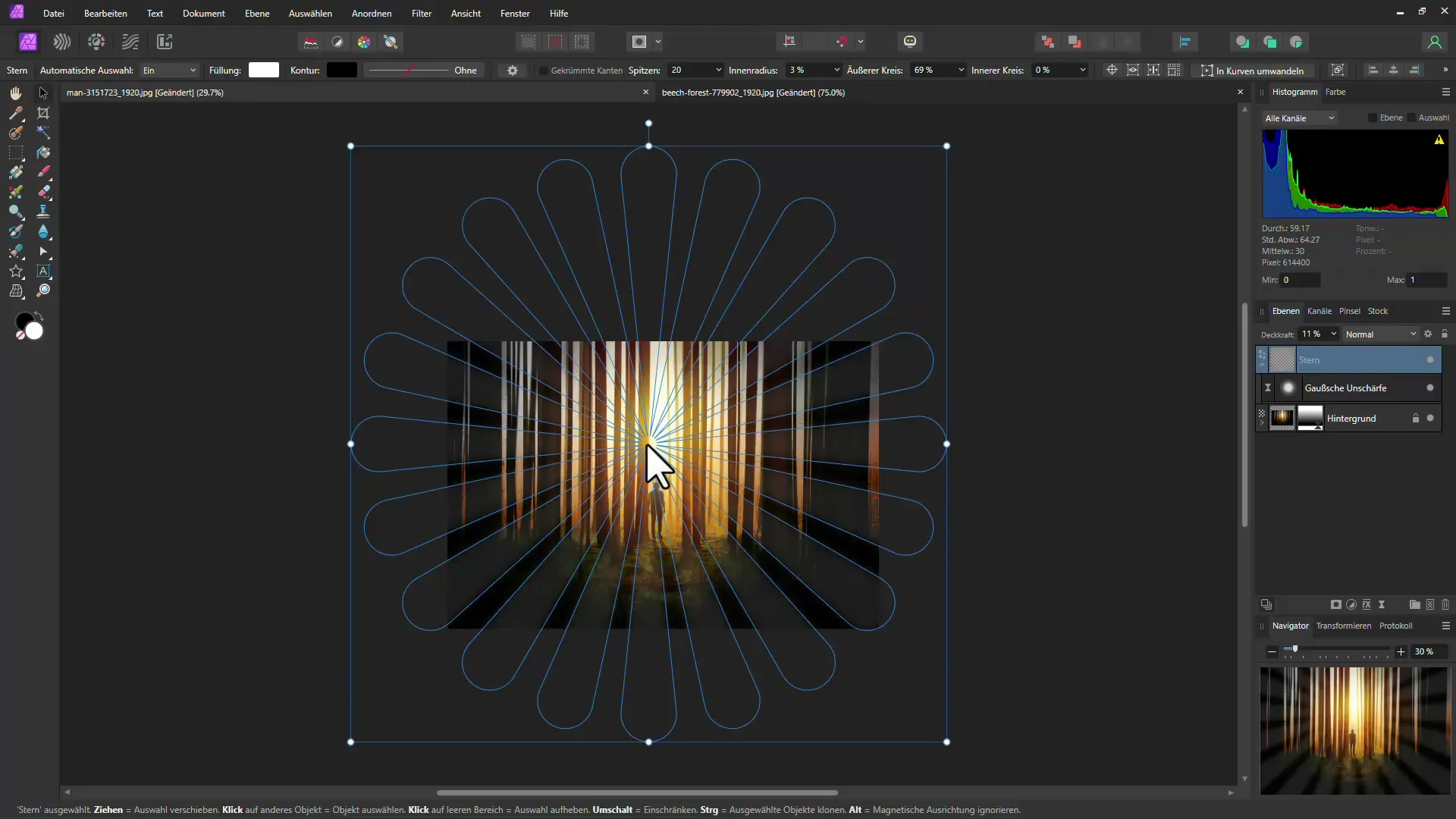
Task: Open the Spitzen value dropdown
Action: pos(718,71)
